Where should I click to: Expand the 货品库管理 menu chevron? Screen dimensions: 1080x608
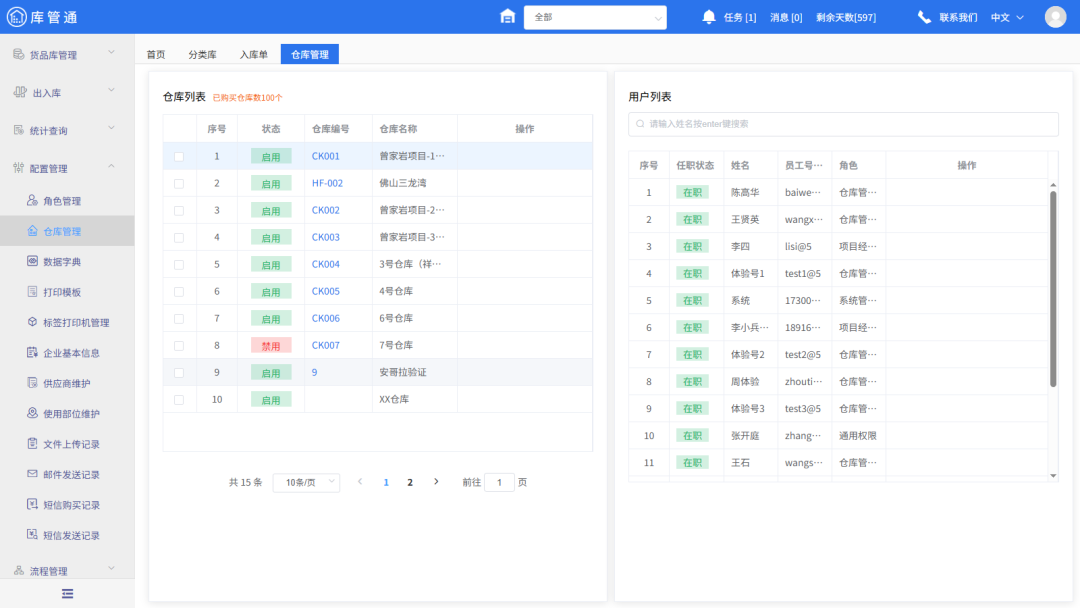click(111, 52)
